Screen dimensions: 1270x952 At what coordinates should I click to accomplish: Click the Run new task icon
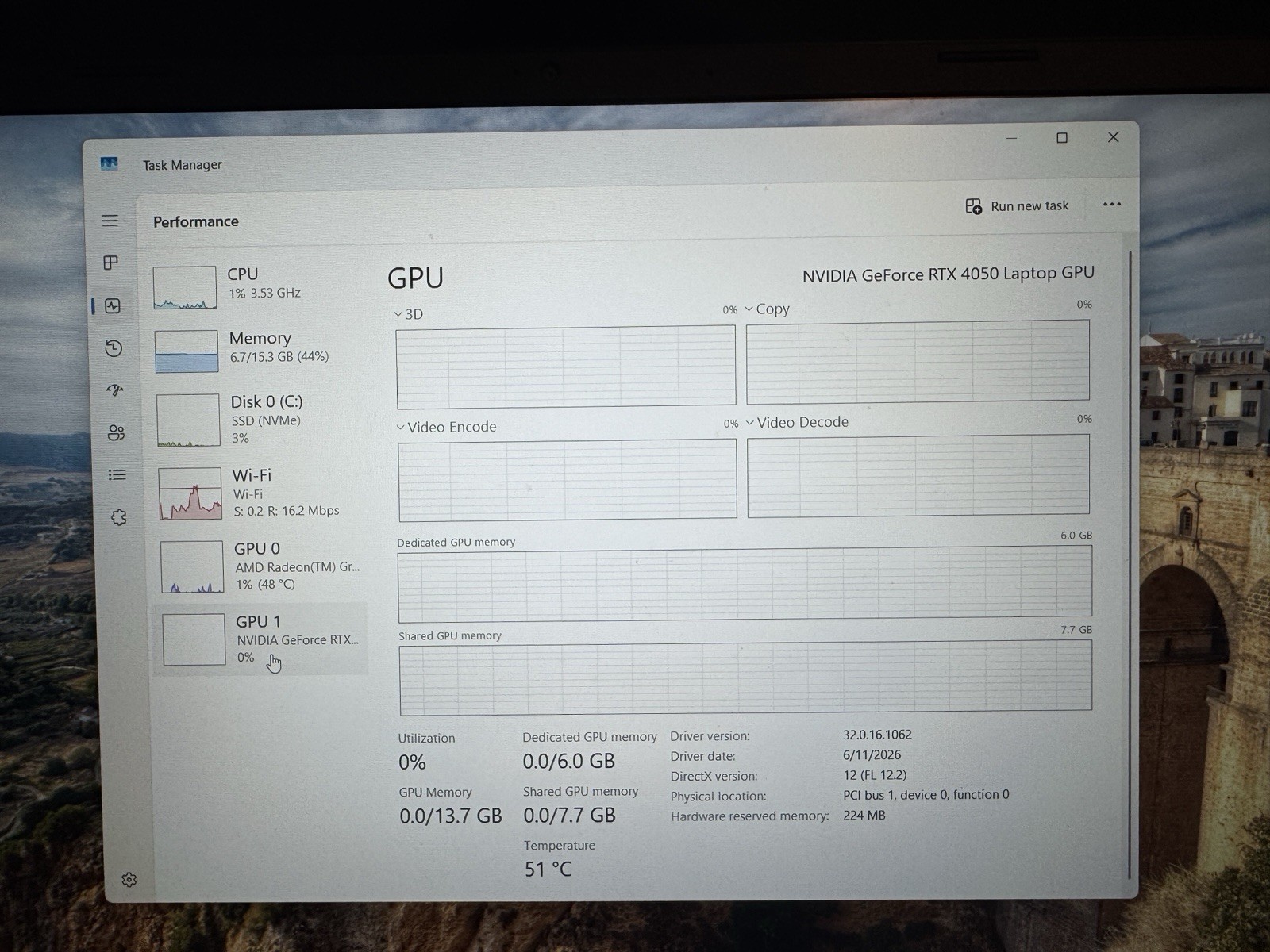pyautogui.click(x=974, y=206)
